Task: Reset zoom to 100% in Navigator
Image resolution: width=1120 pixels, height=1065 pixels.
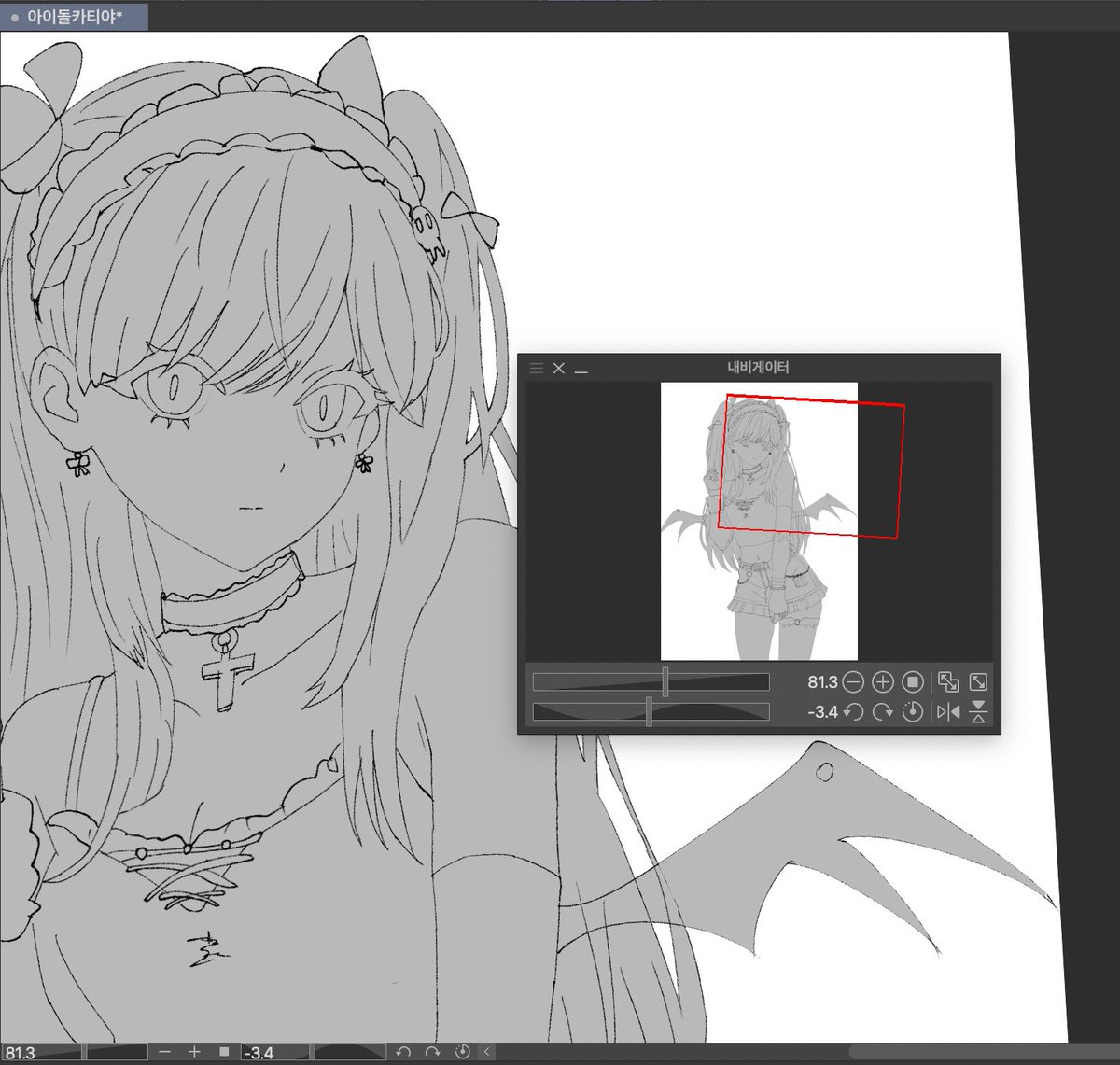Action: 913,682
